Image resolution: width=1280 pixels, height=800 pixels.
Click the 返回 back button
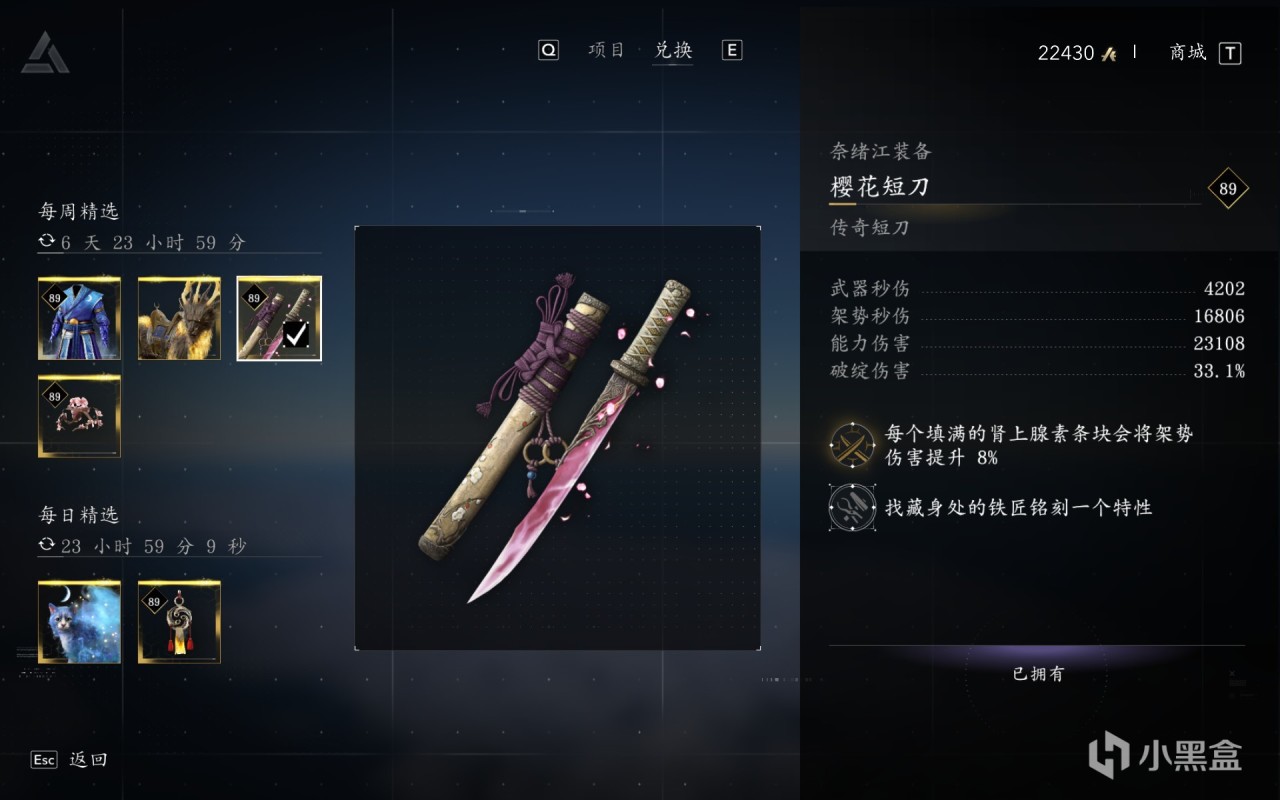click(x=88, y=760)
